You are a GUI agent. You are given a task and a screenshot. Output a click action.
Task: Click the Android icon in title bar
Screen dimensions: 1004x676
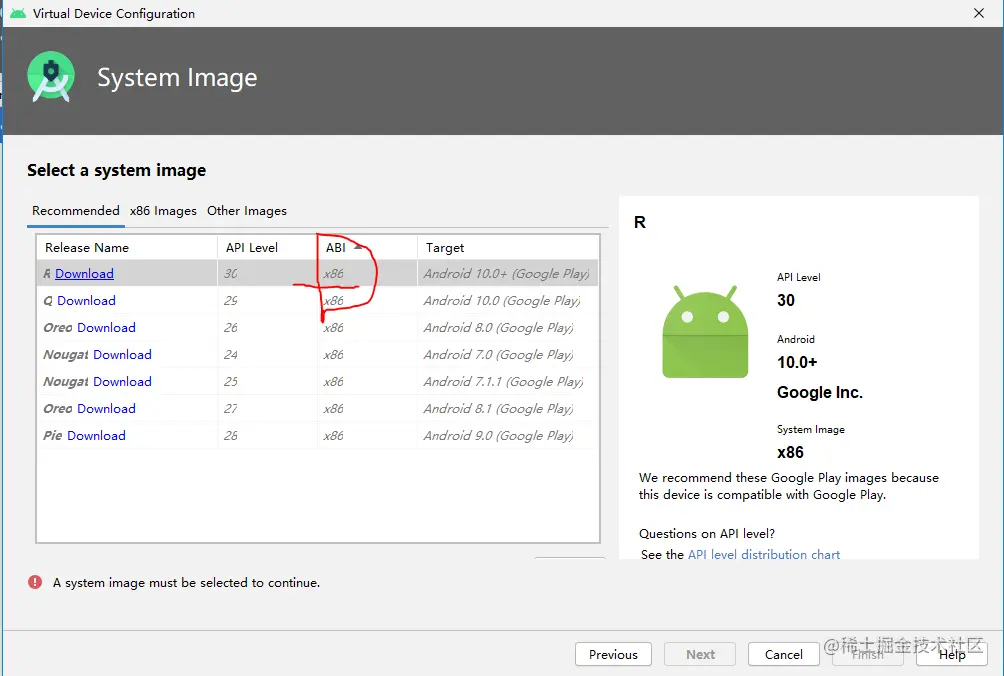click(18, 13)
